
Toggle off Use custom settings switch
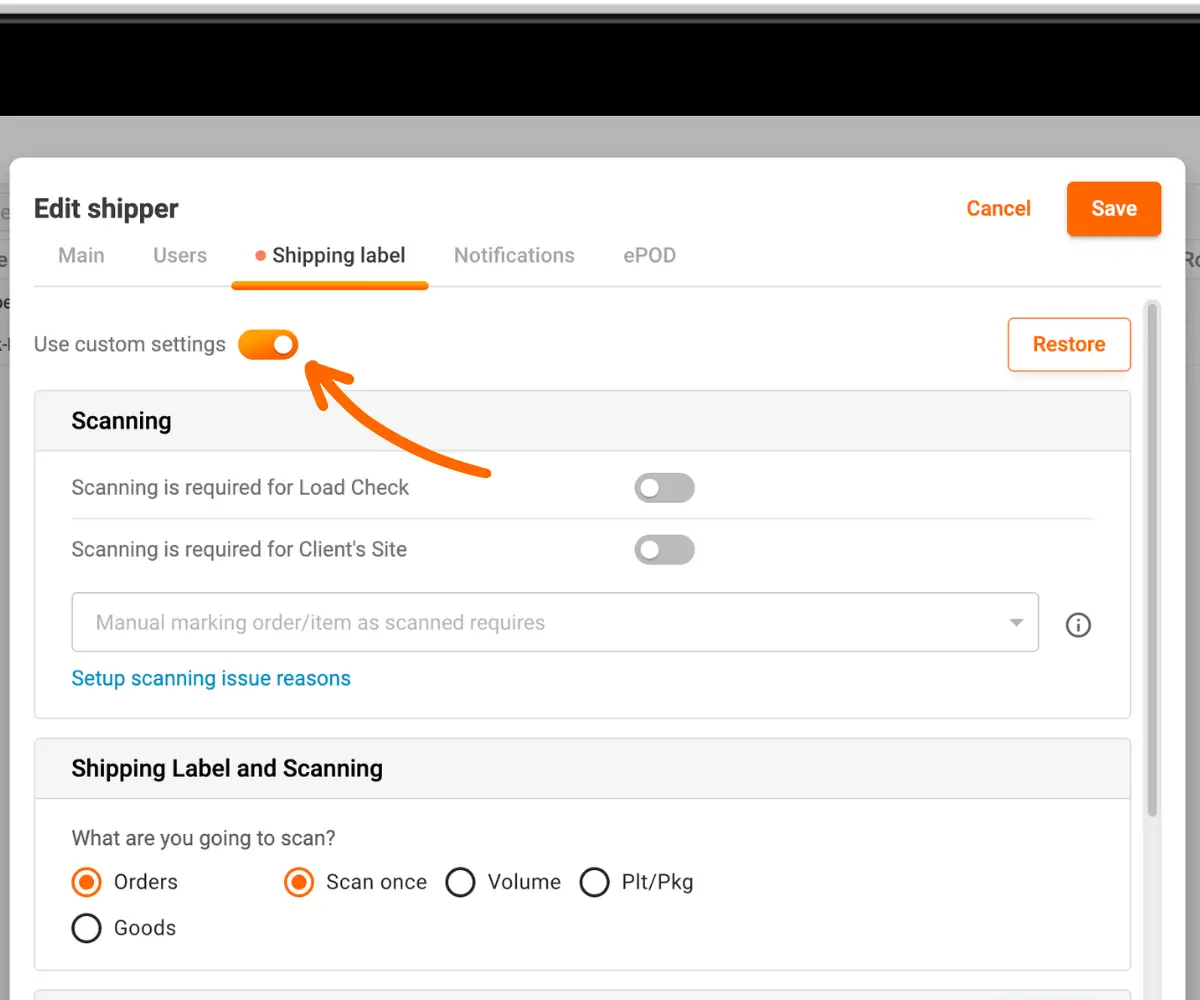[268, 345]
